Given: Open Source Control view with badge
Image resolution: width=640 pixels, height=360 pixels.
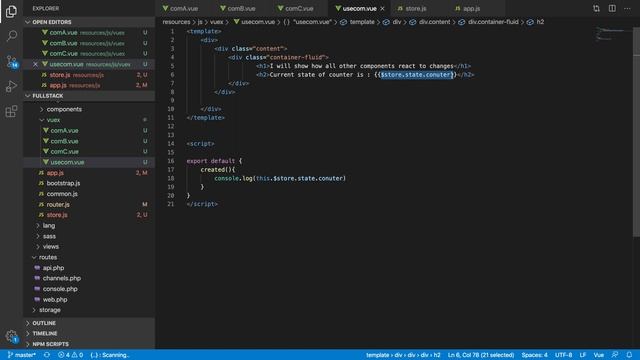Looking at the screenshot, I should [x=11, y=62].
